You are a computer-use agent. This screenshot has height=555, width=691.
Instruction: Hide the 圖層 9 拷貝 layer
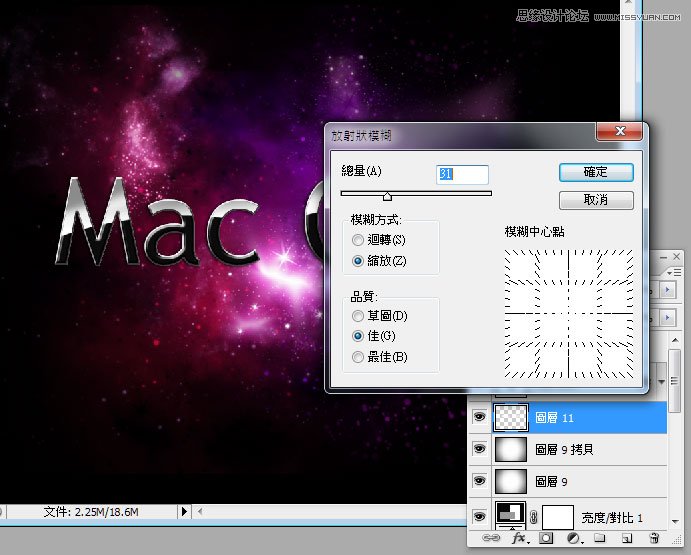(479, 449)
